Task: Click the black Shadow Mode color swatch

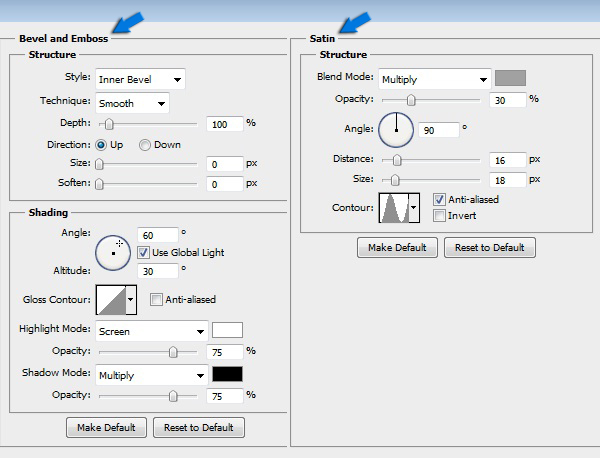Action: click(227, 375)
